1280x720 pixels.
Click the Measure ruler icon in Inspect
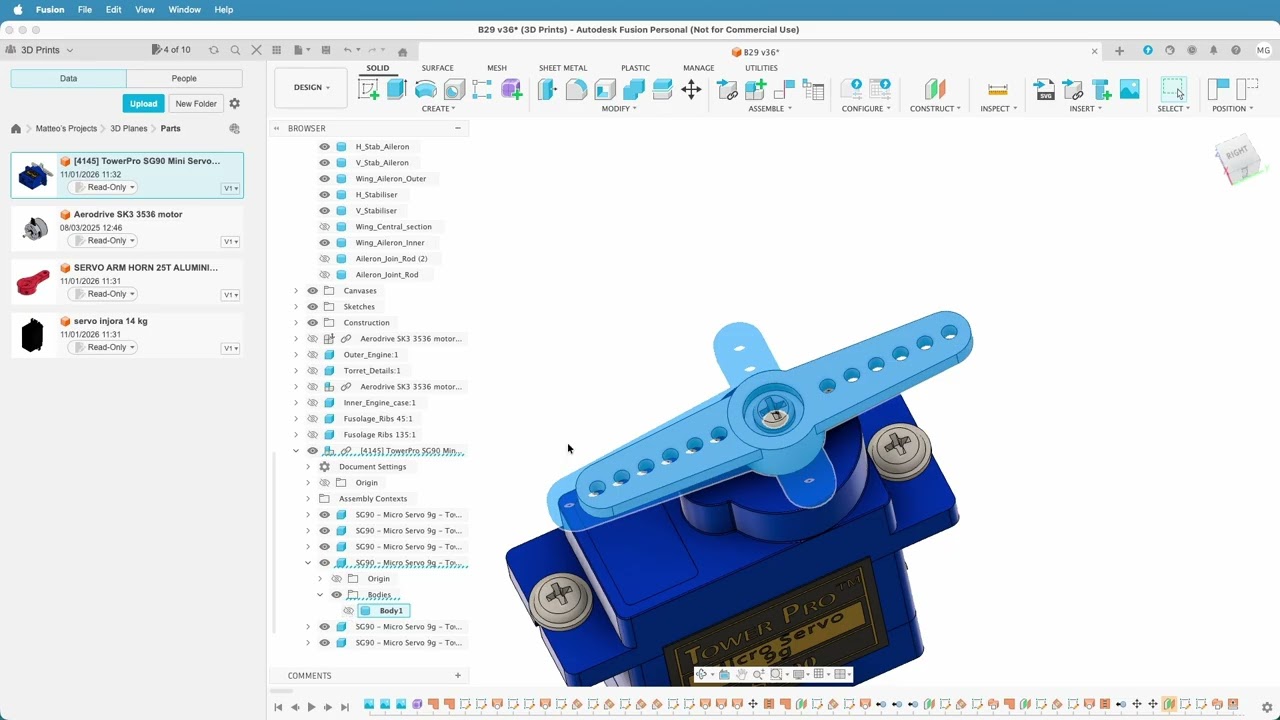(x=997, y=90)
